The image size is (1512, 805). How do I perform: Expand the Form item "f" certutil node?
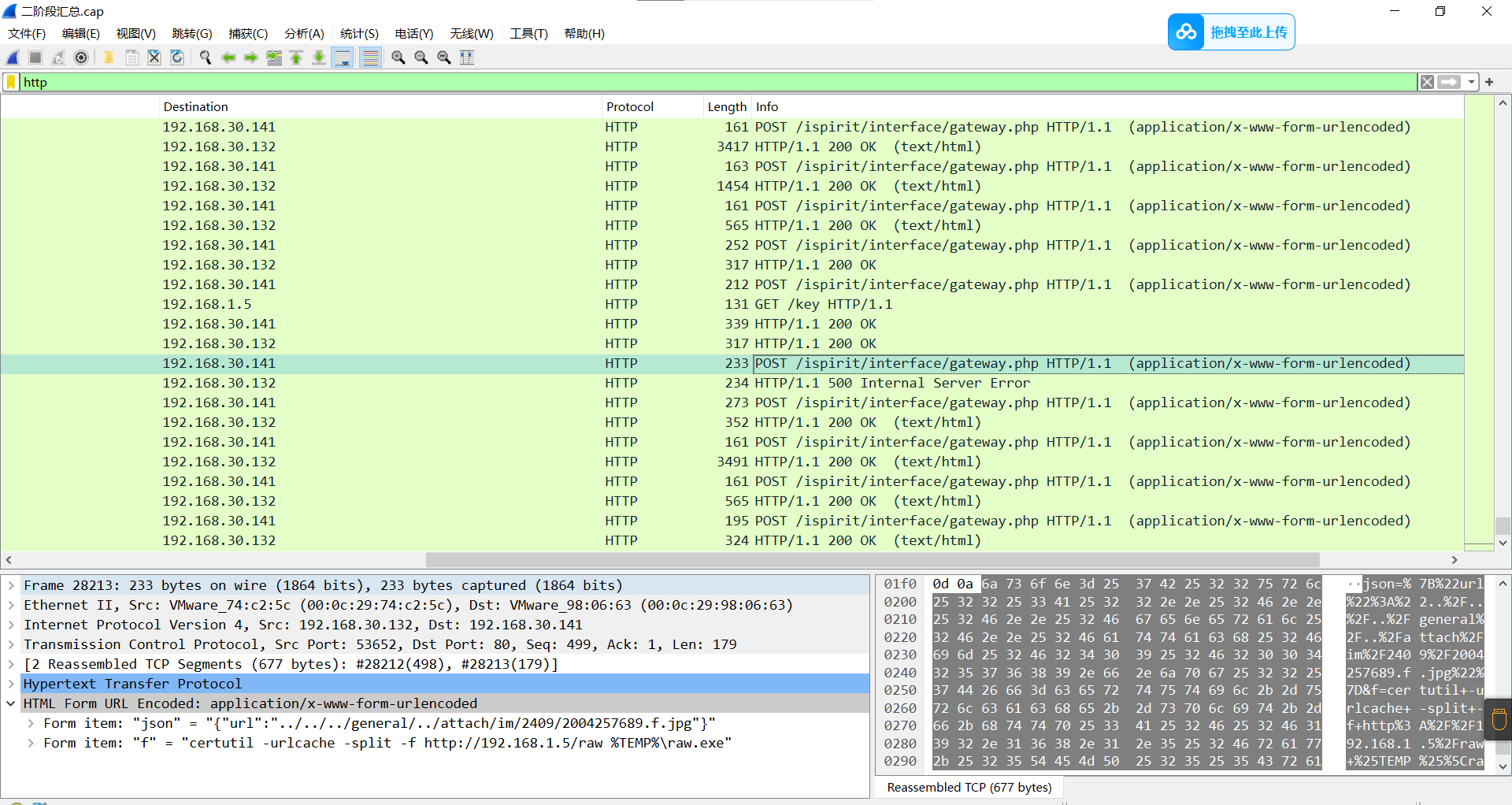pyautogui.click(x=31, y=743)
